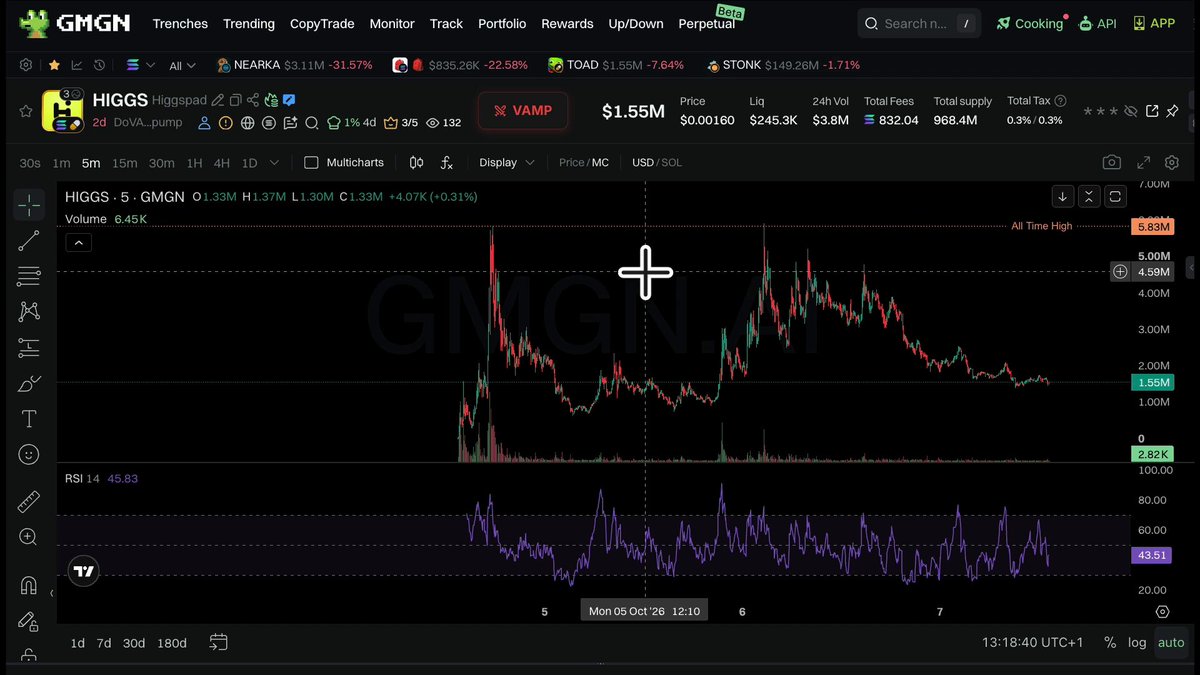Go to the CopyTrade page
1200x675 pixels.
322,23
